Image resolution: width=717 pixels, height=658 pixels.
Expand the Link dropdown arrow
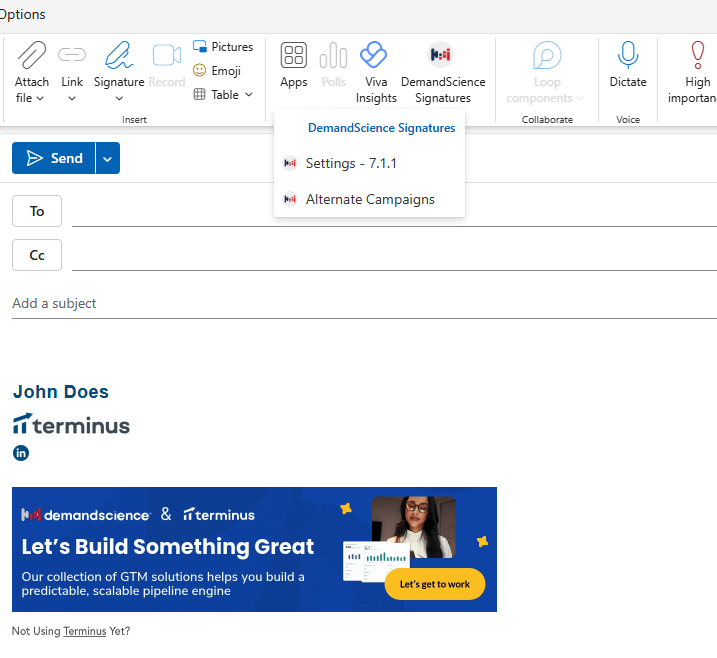72,98
